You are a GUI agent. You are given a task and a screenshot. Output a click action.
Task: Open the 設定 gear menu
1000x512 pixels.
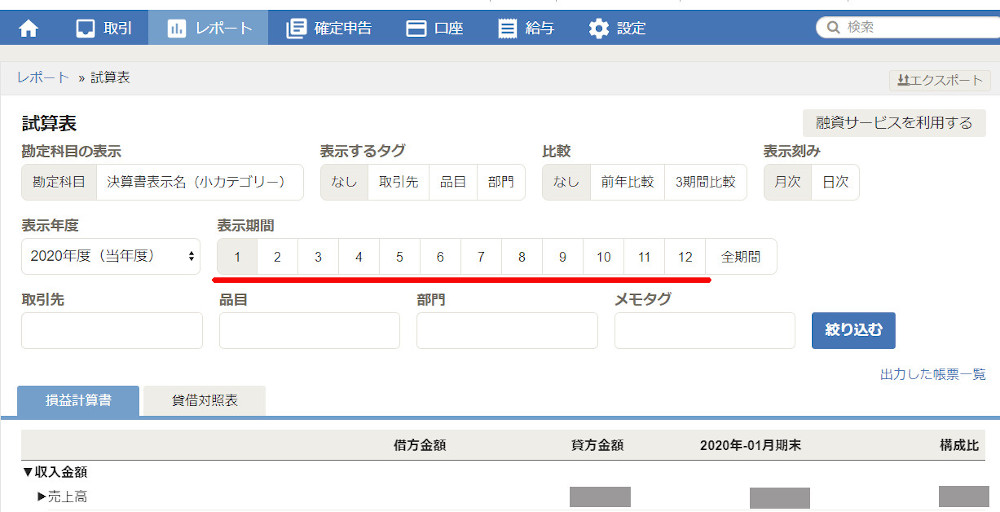coord(617,28)
